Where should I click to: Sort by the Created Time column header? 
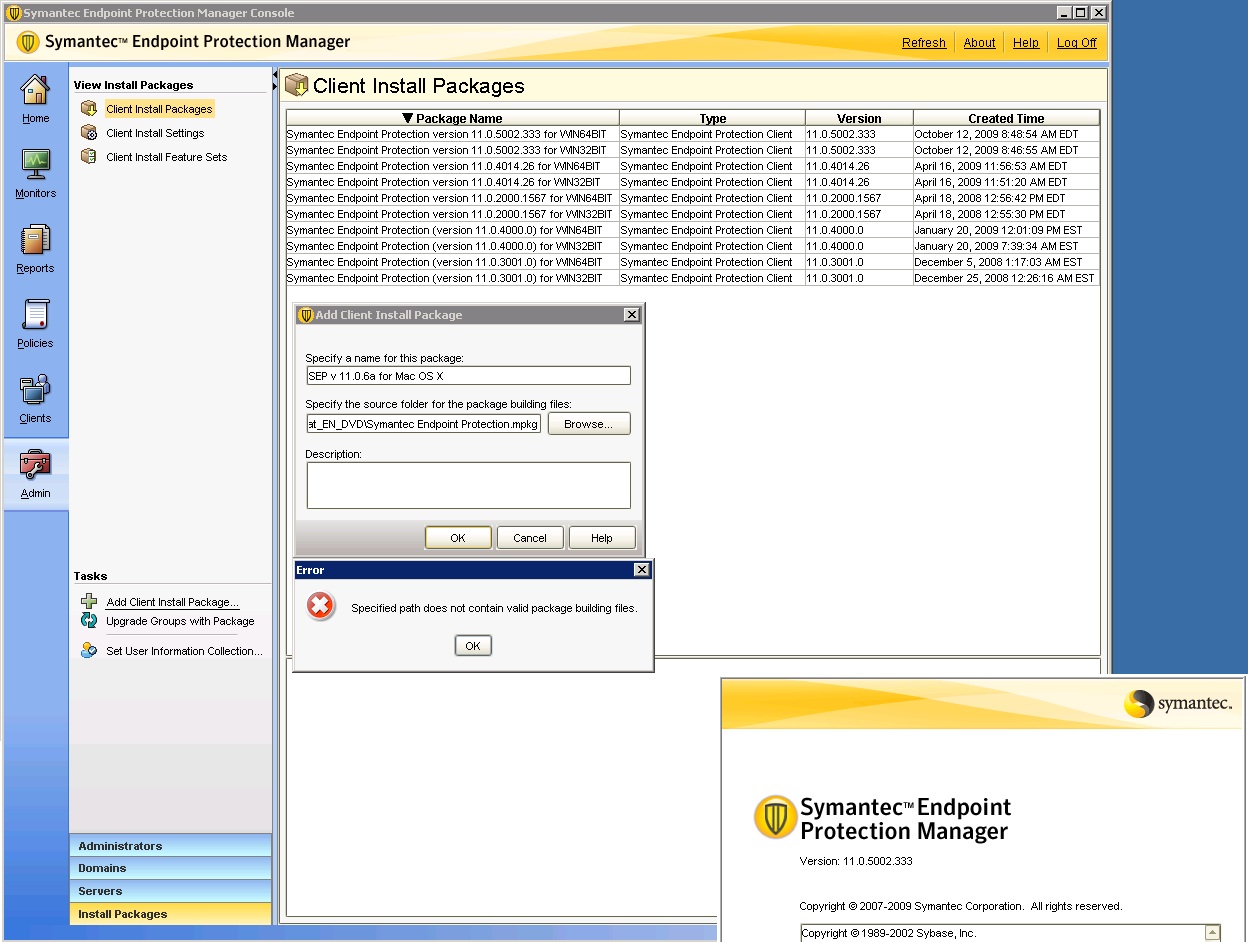pos(1006,118)
